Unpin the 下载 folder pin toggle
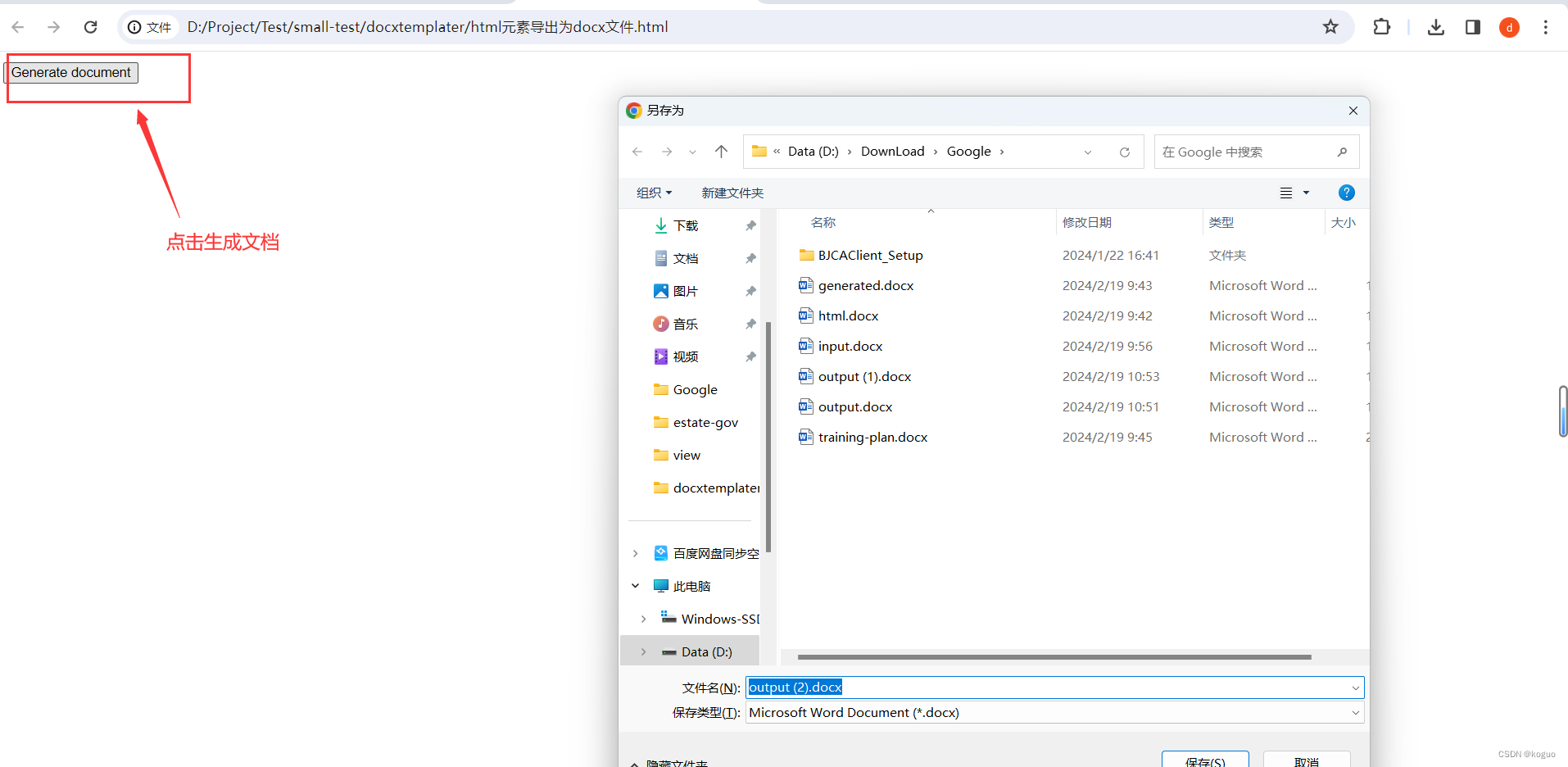Image resolution: width=1568 pixels, height=767 pixels. tap(750, 225)
